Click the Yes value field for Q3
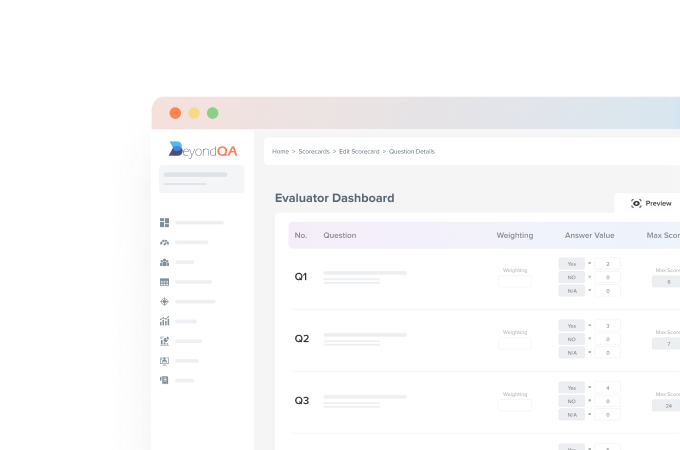680x450 pixels. click(x=608, y=388)
